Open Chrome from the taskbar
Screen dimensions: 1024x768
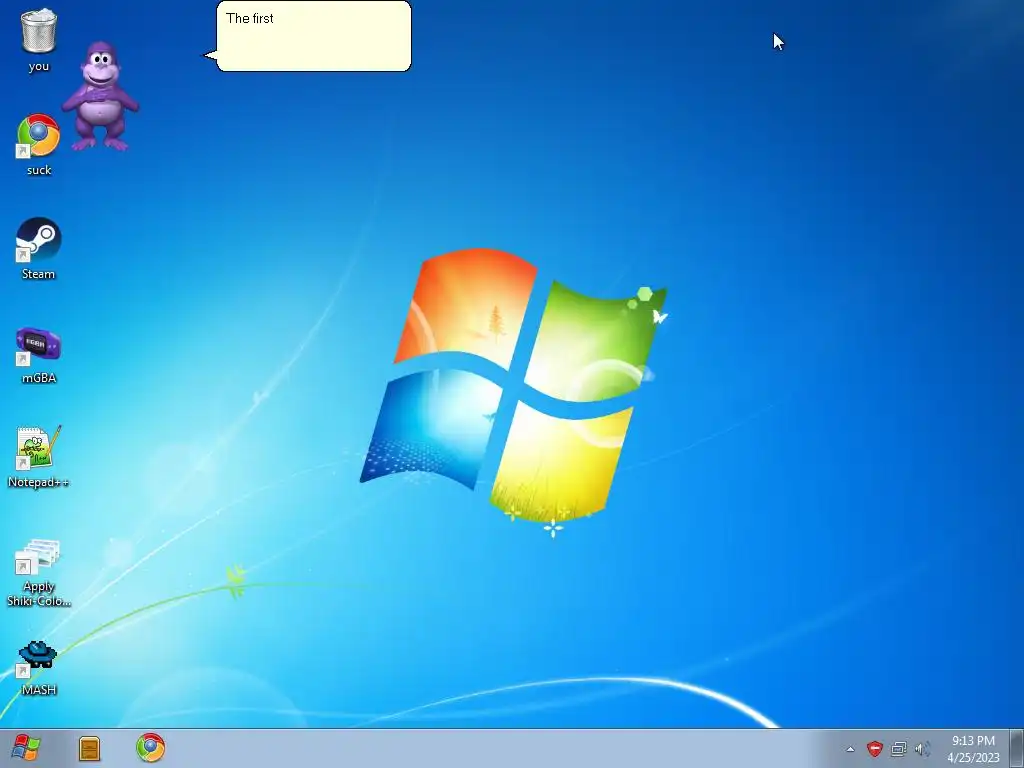click(150, 748)
